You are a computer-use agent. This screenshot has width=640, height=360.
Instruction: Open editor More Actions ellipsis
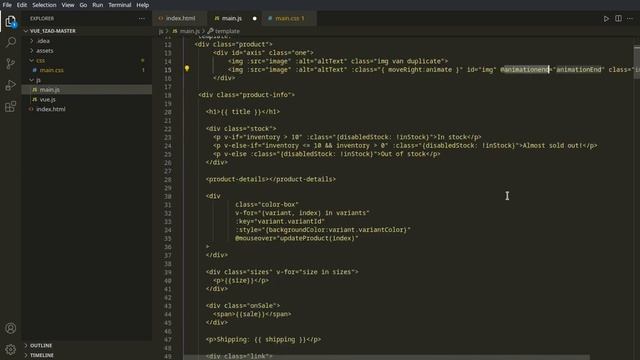[630, 18]
